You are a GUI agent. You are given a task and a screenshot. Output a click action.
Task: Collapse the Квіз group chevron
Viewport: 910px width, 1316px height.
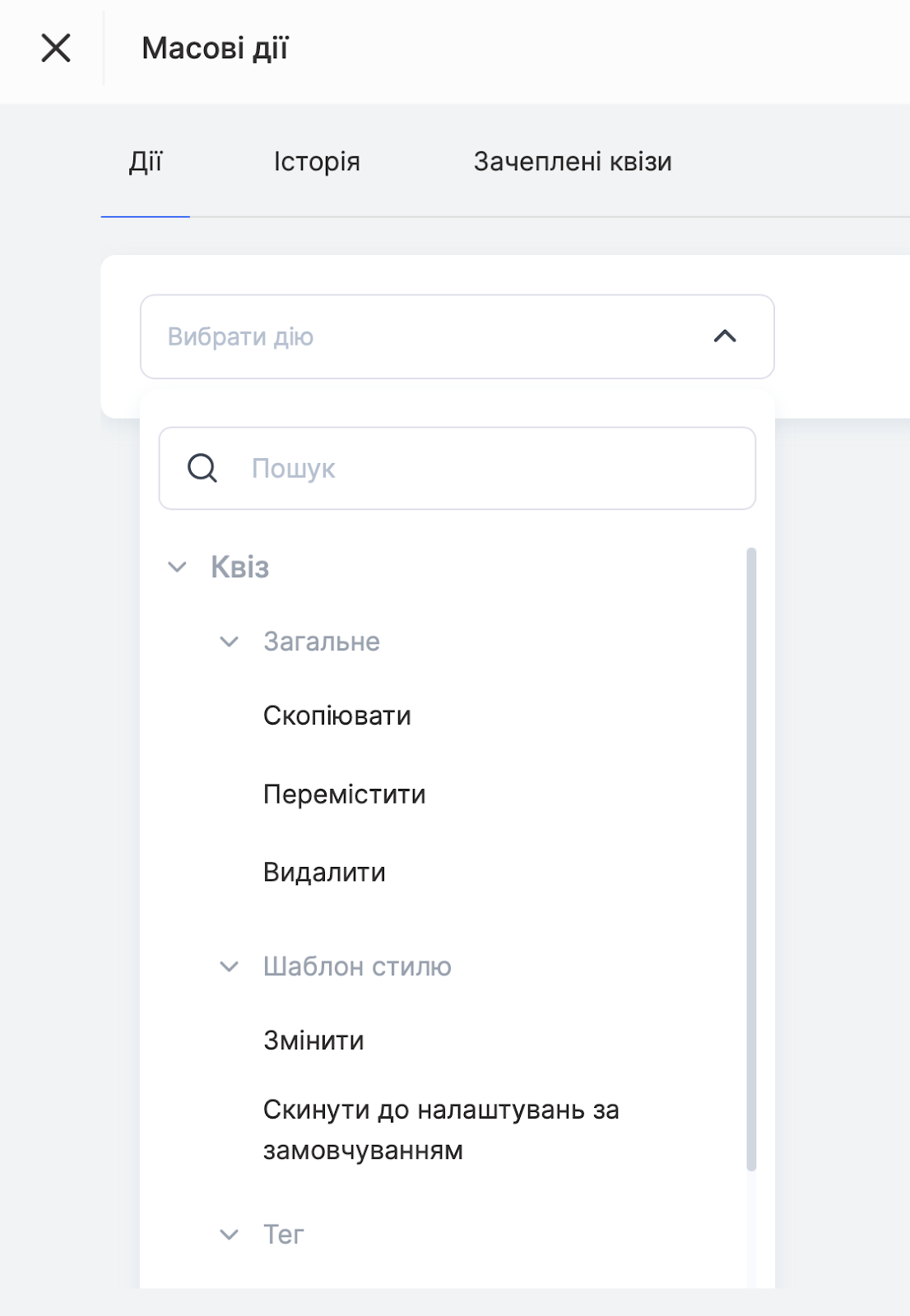[x=177, y=568]
